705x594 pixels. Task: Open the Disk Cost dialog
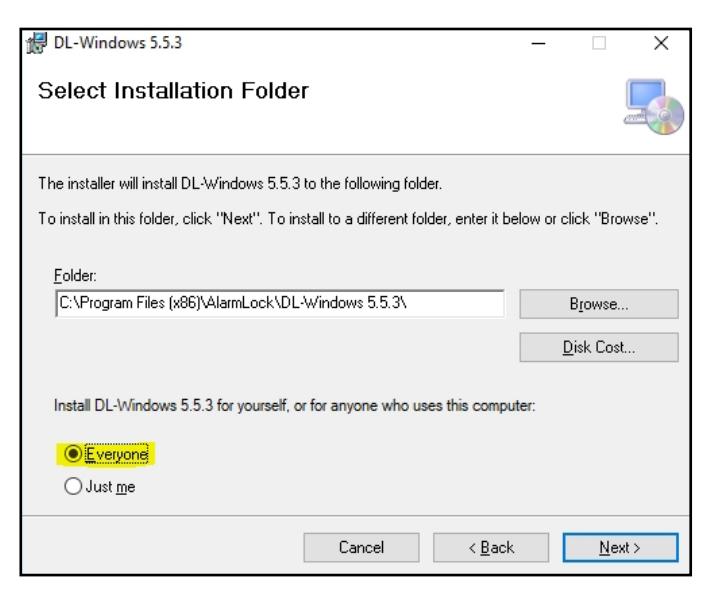(599, 348)
